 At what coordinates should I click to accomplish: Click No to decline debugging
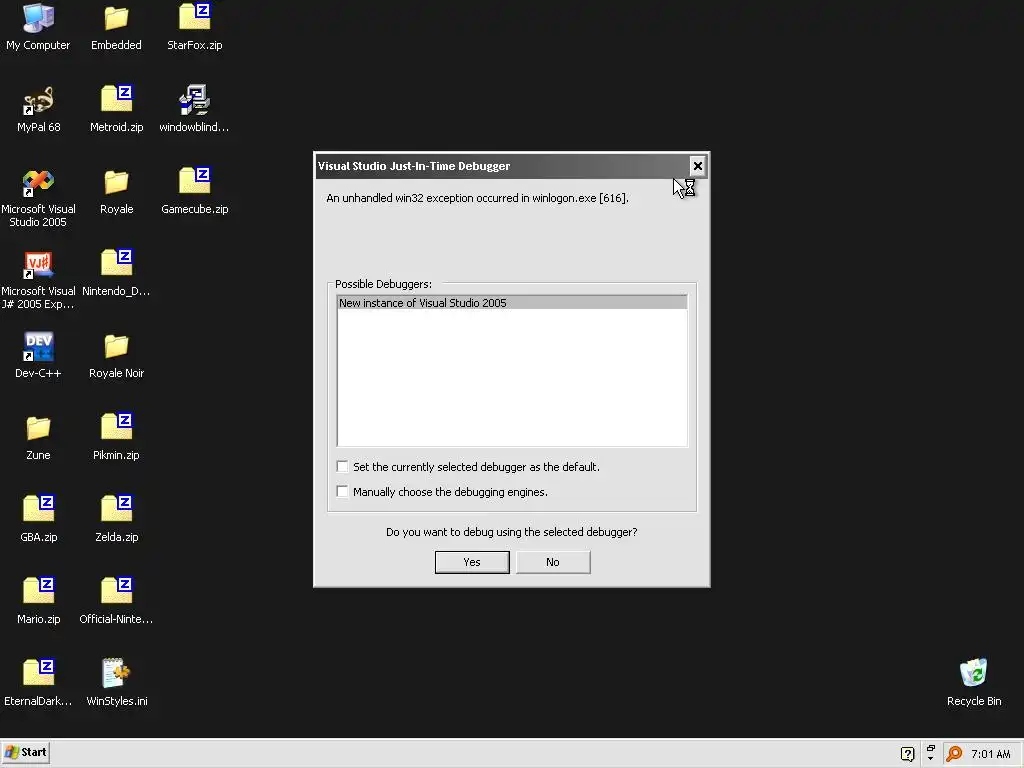(x=553, y=562)
